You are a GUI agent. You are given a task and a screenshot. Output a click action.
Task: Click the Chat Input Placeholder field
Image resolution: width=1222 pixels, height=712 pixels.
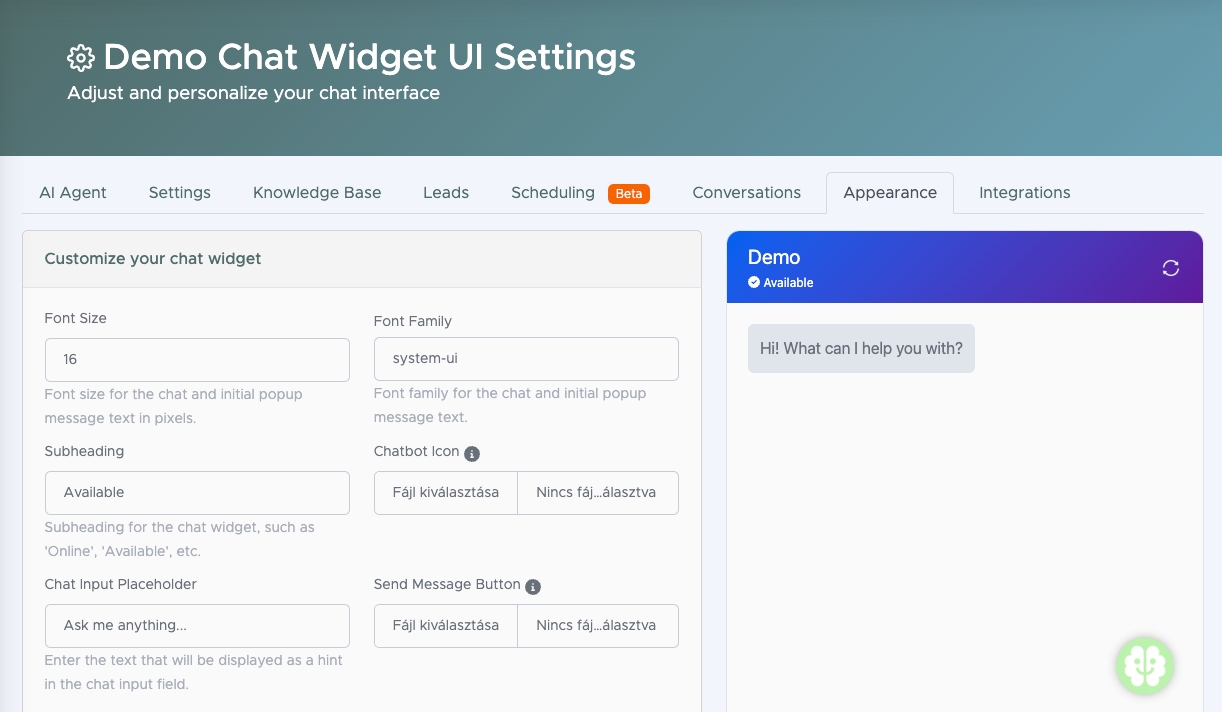click(197, 626)
